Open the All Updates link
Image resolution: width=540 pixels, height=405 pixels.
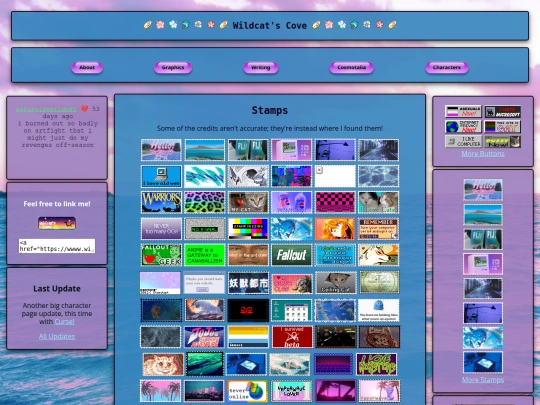point(57,336)
